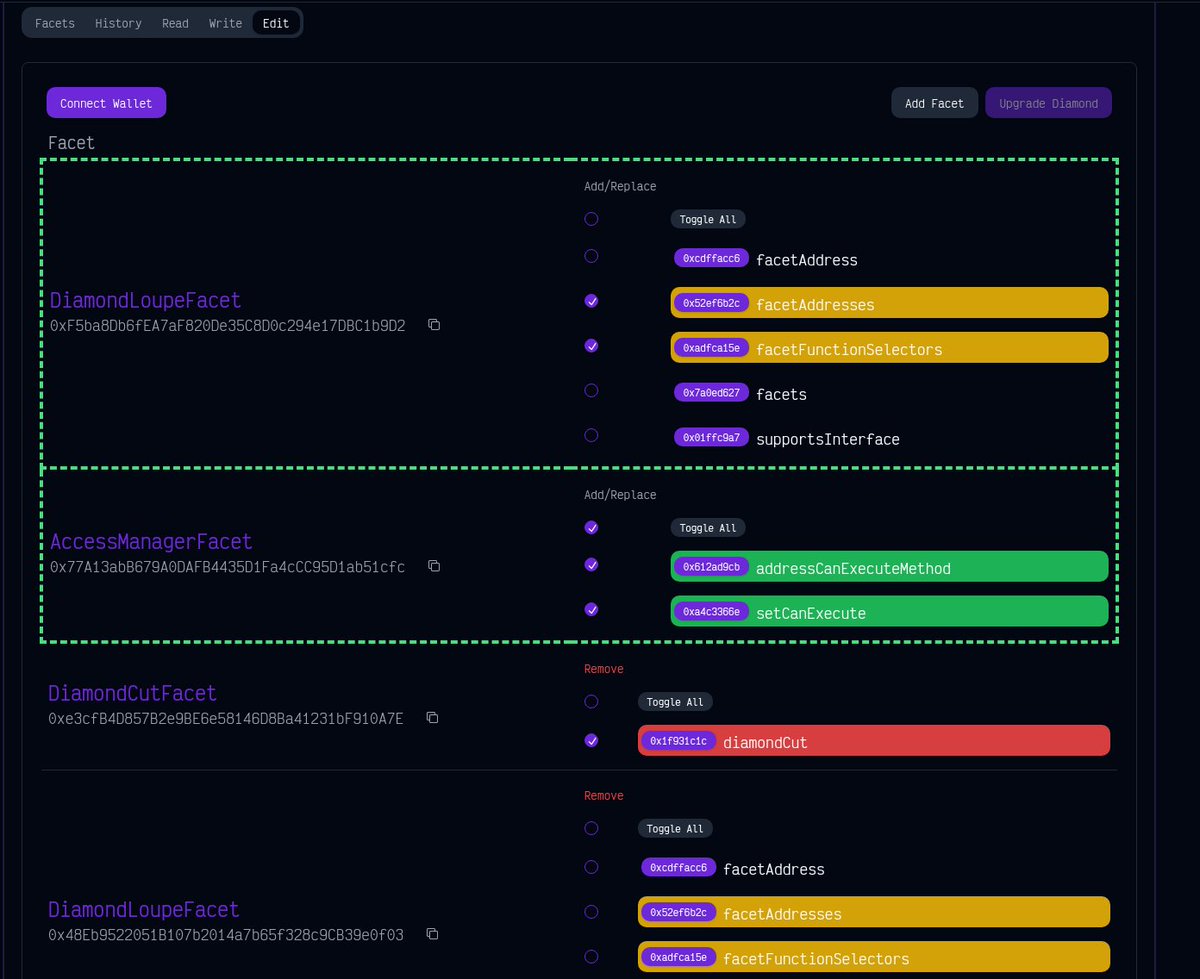Click Toggle All in the AccessManagerFacet section
The height and width of the screenshot is (979, 1200).
(x=707, y=527)
